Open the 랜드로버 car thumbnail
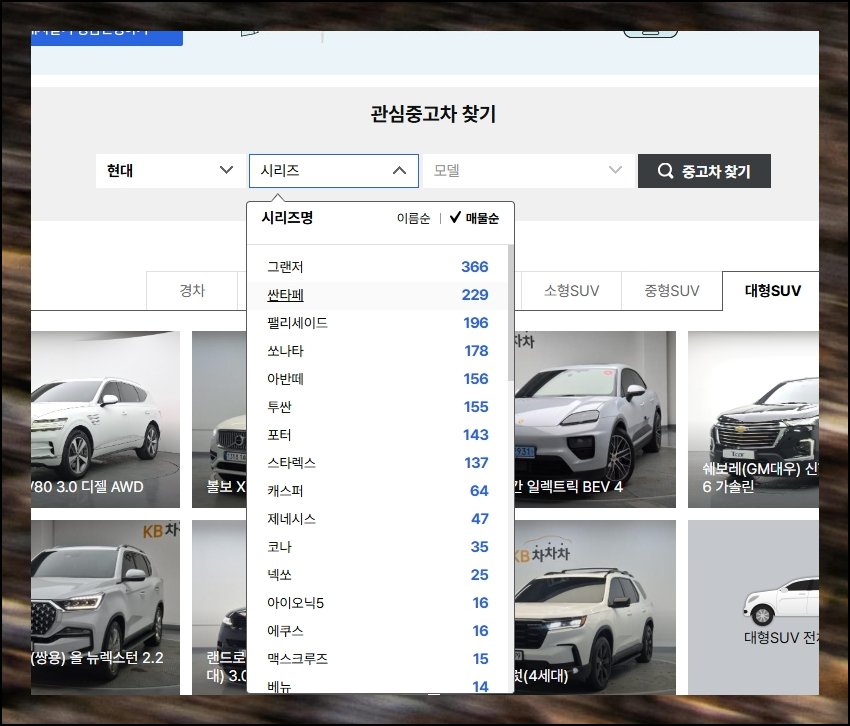This screenshot has width=850, height=726. [x=219, y=607]
